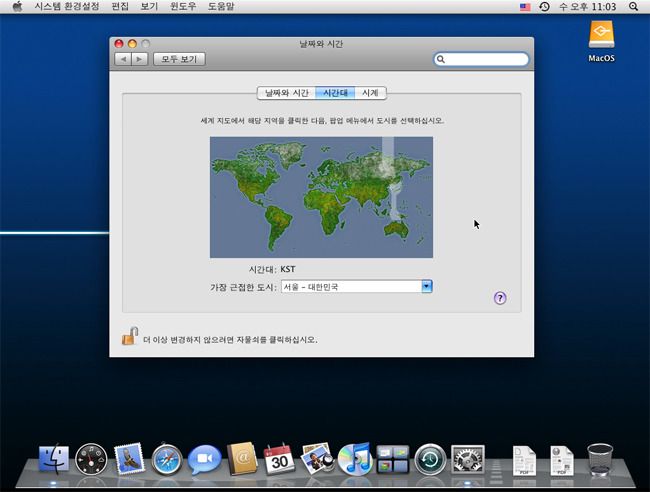The width and height of the screenshot is (650, 492).
Task: Open the closest city dropdown showing 서울
Action: [357, 286]
